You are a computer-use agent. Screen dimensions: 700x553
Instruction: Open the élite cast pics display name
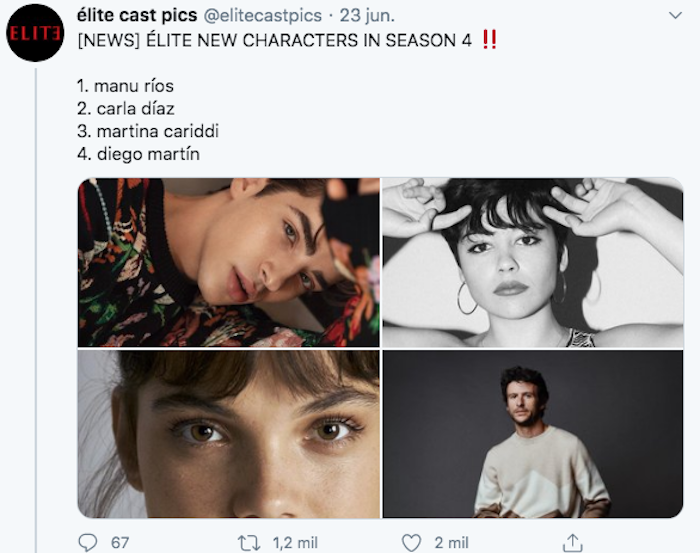pos(137,15)
